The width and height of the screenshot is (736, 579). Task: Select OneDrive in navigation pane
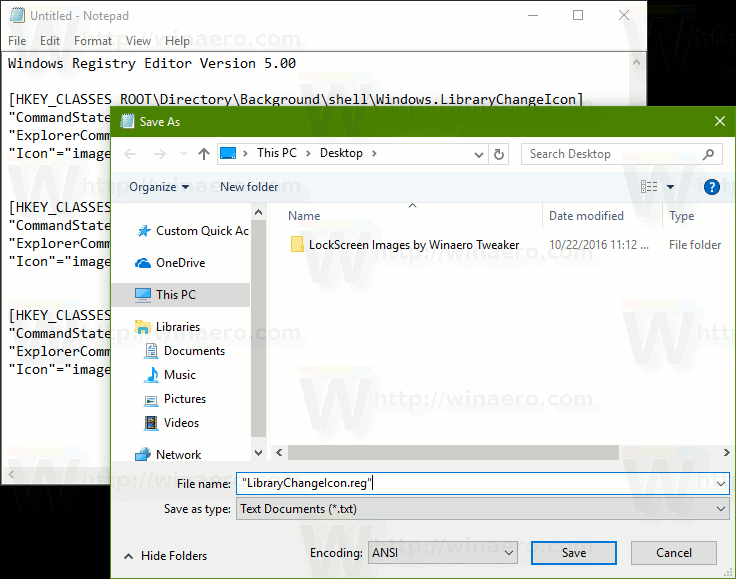(x=170, y=263)
